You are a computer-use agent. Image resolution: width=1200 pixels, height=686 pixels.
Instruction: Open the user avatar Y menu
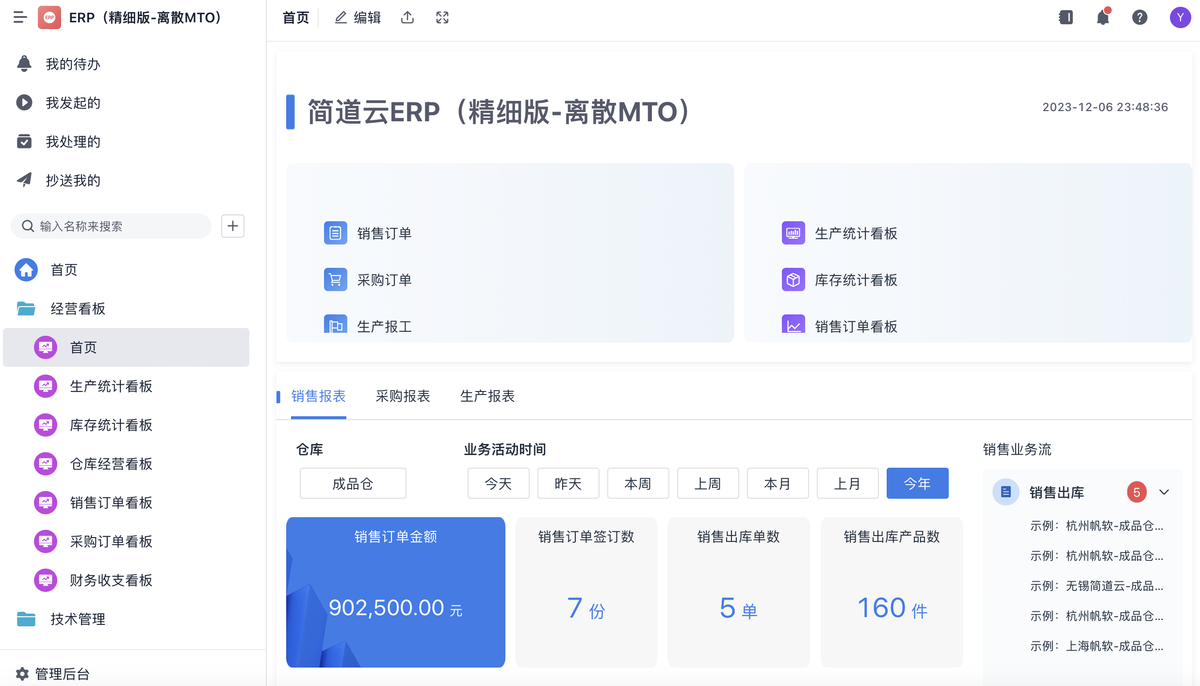[1180, 18]
